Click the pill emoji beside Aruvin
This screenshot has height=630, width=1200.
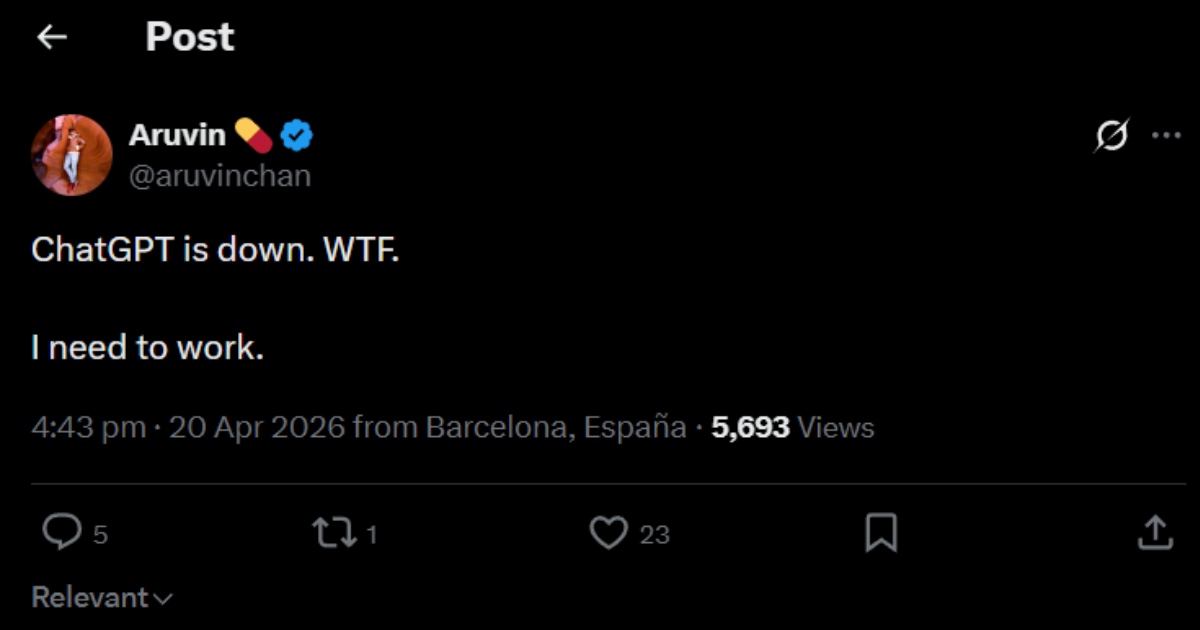point(253,134)
